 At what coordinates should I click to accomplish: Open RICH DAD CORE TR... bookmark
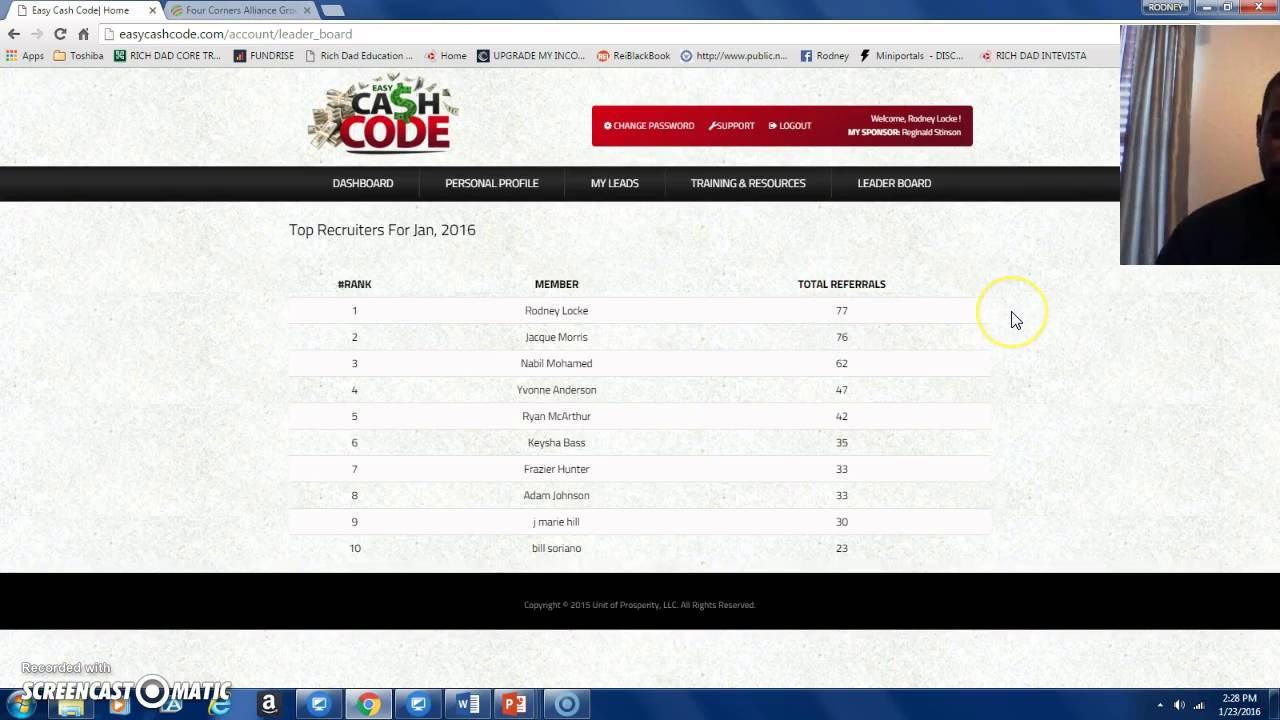(x=167, y=56)
